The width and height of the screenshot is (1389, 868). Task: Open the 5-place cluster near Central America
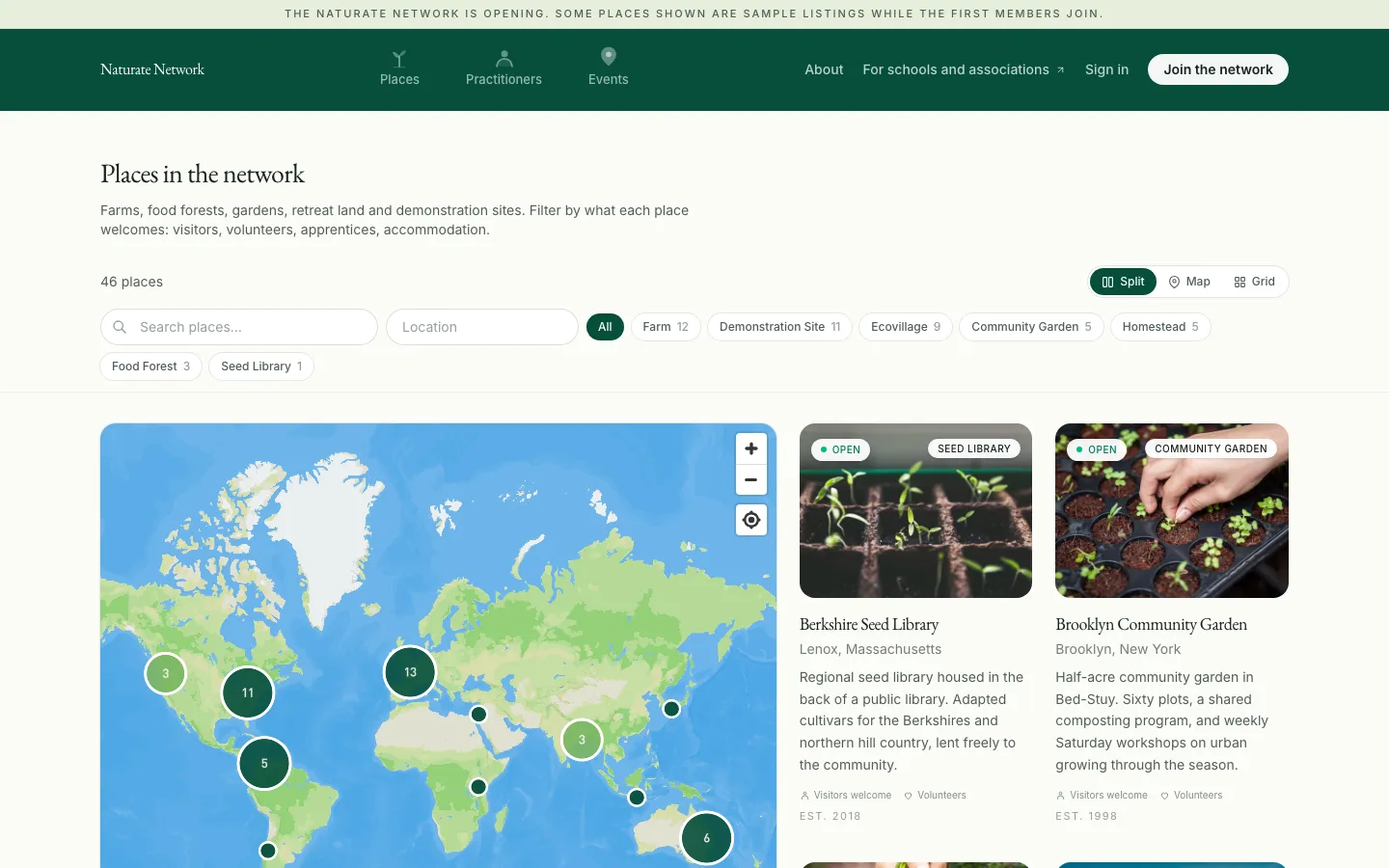click(x=264, y=763)
